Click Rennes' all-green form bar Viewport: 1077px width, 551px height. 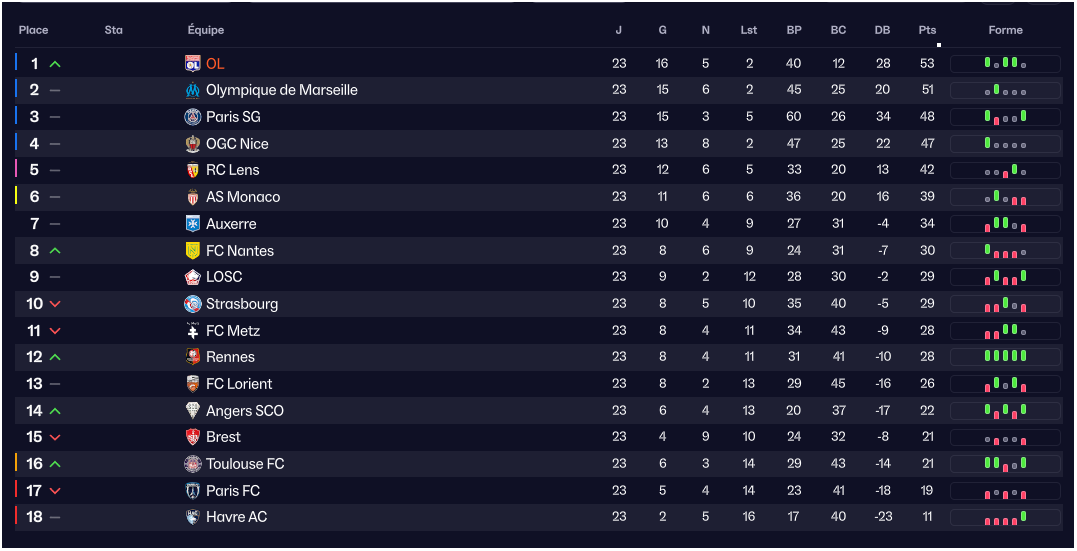point(1005,356)
